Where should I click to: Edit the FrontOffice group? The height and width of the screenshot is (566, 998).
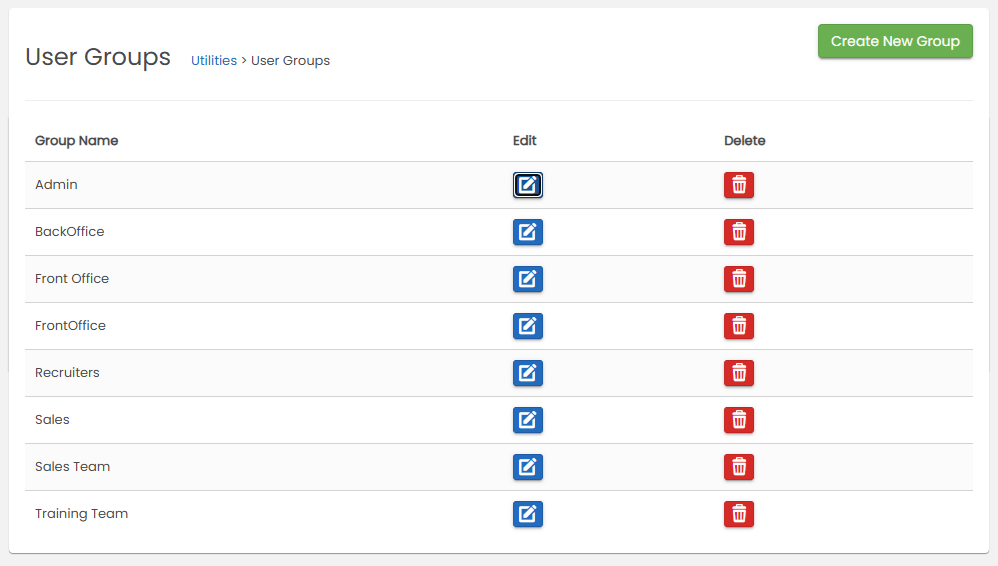[x=528, y=326]
